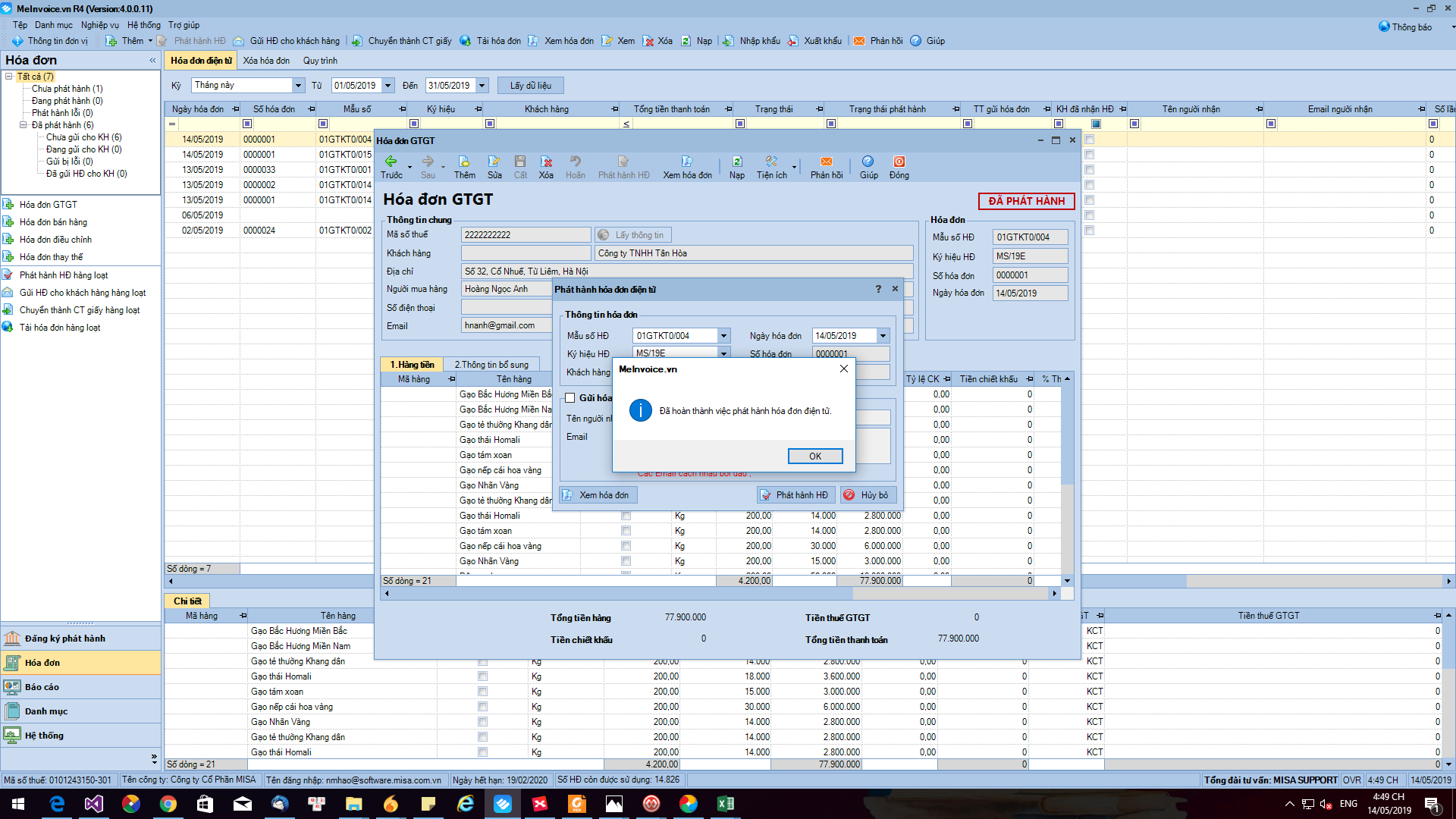
Task: Click the Nạp reload icon in invoice window
Action: (x=737, y=162)
